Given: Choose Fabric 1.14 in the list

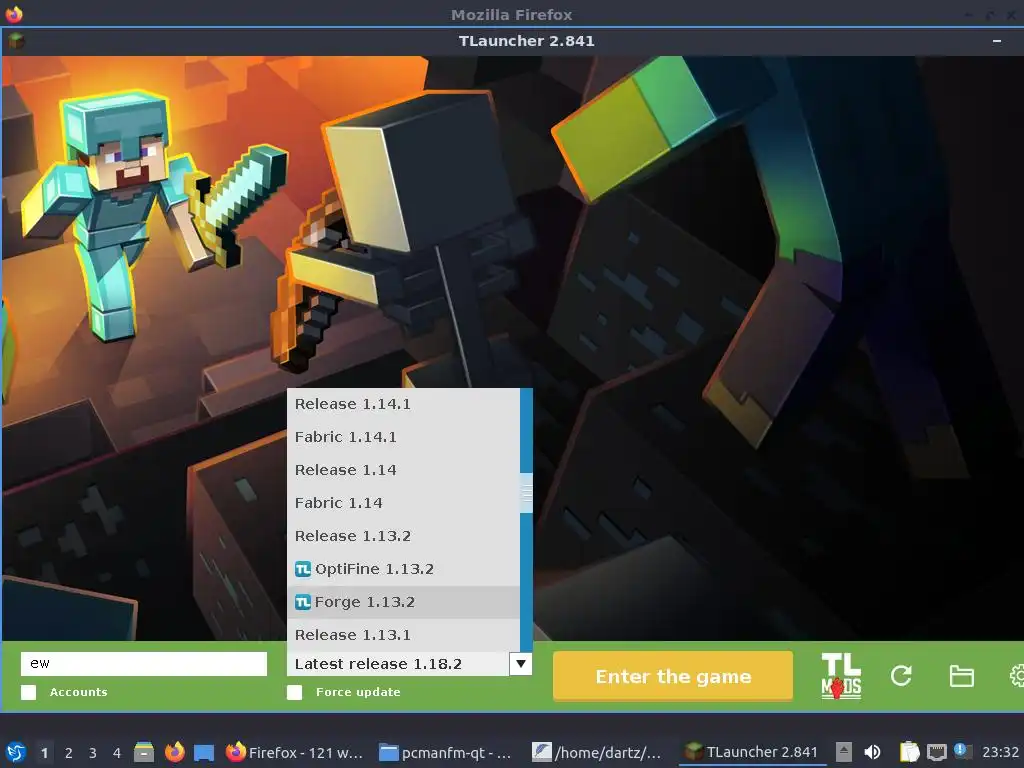Looking at the screenshot, I should pos(403,503).
